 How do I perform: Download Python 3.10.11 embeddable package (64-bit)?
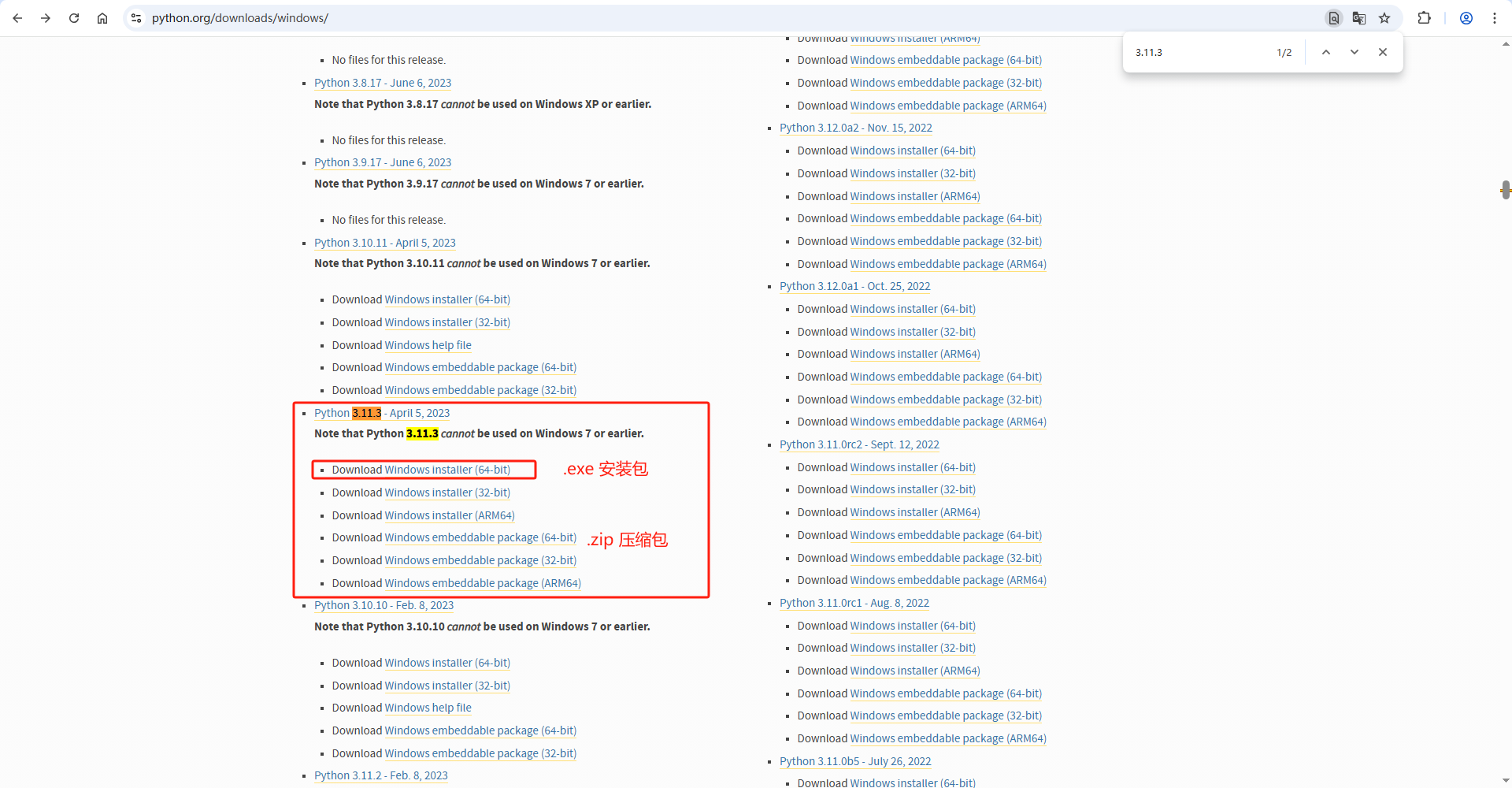pyautogui.click(x=480, y=367)
